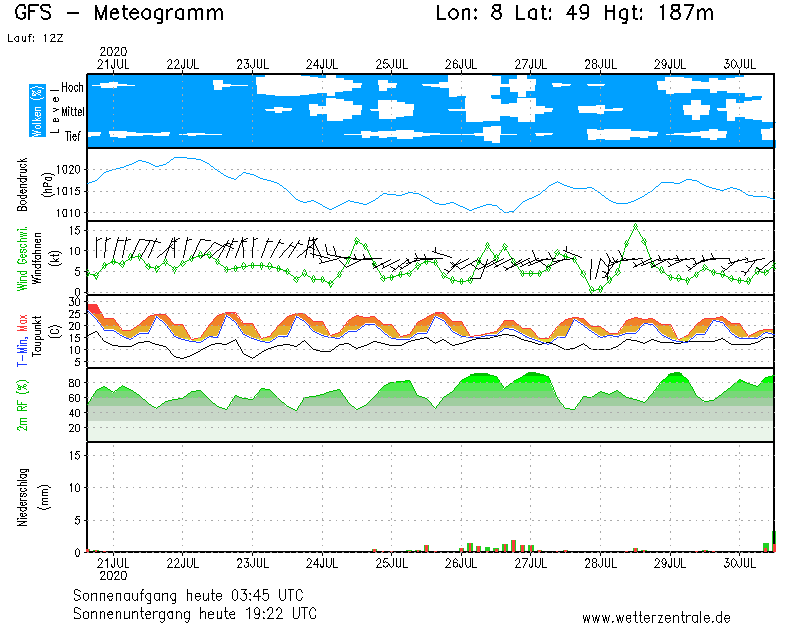Select the 15 tick on the precipitation axis
The image size is (800, 625).
coord(74,456)
